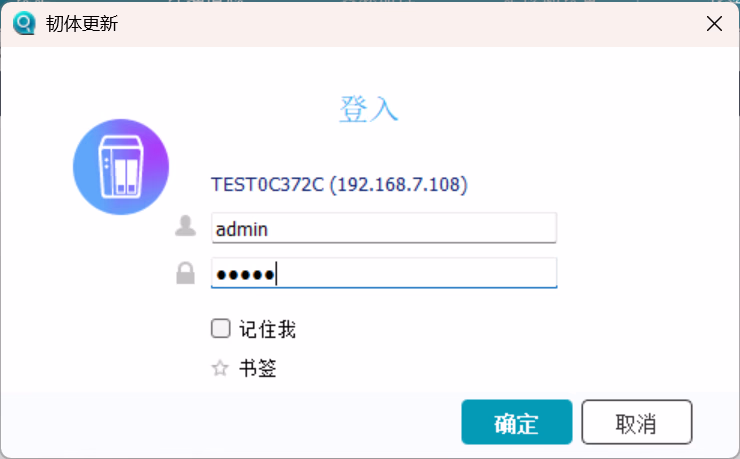Click the word admin in username box
The image size is (740, 459).
tap(241, 229)
